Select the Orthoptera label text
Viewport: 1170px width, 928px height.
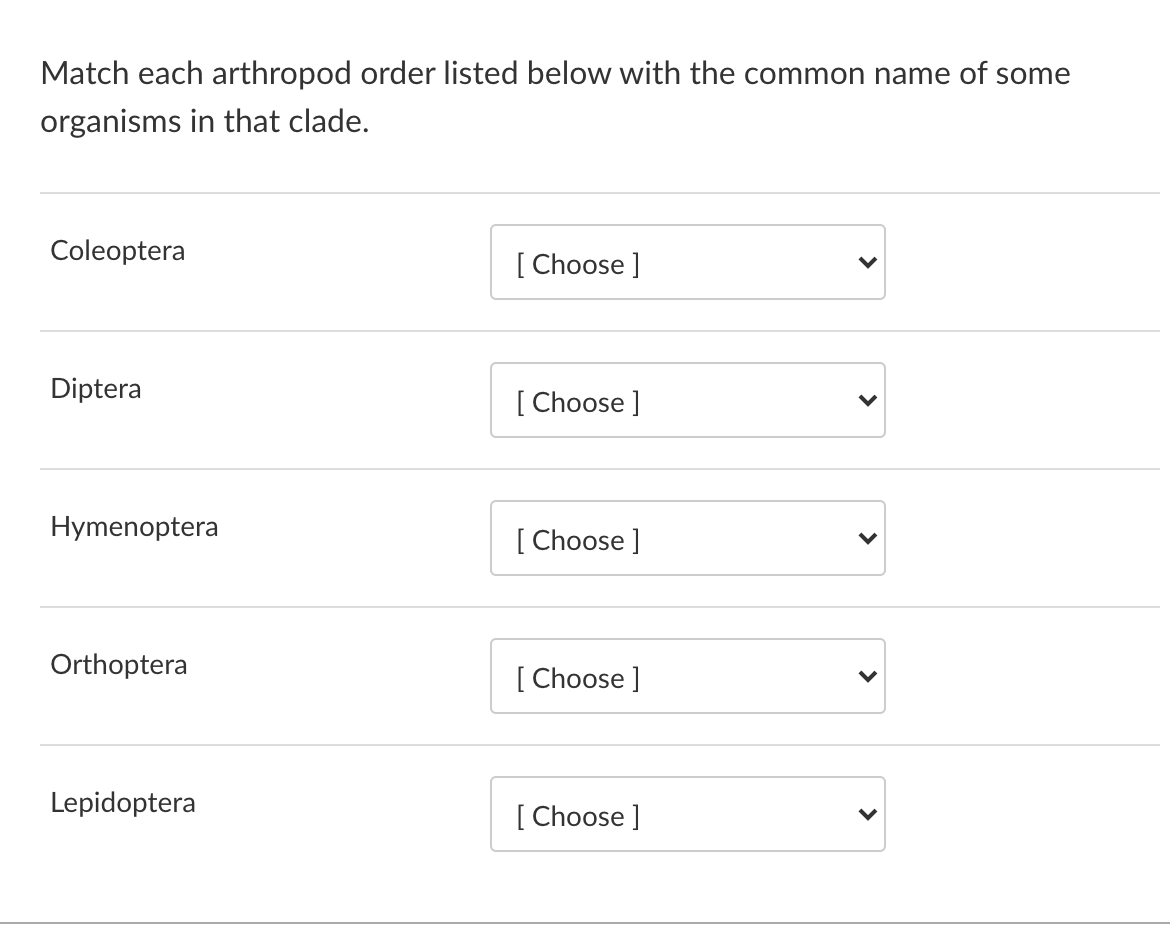[x=119, y=664]
